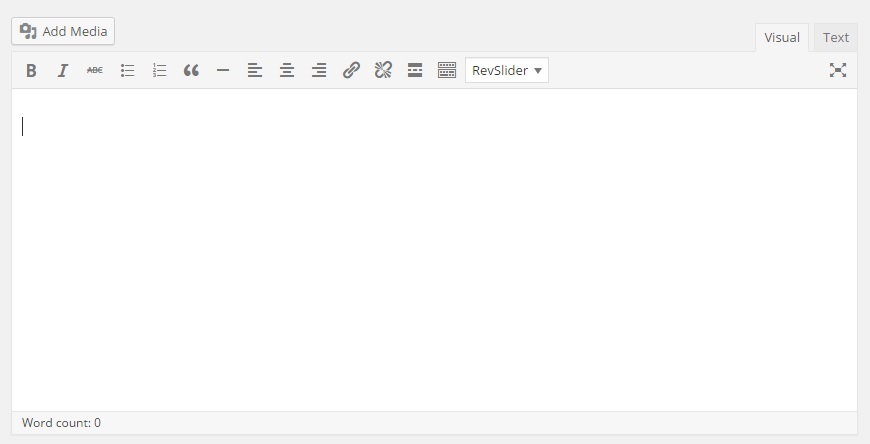Add a blockquote
The height and width of the screenshot is (444, 870).
[191, 70]
